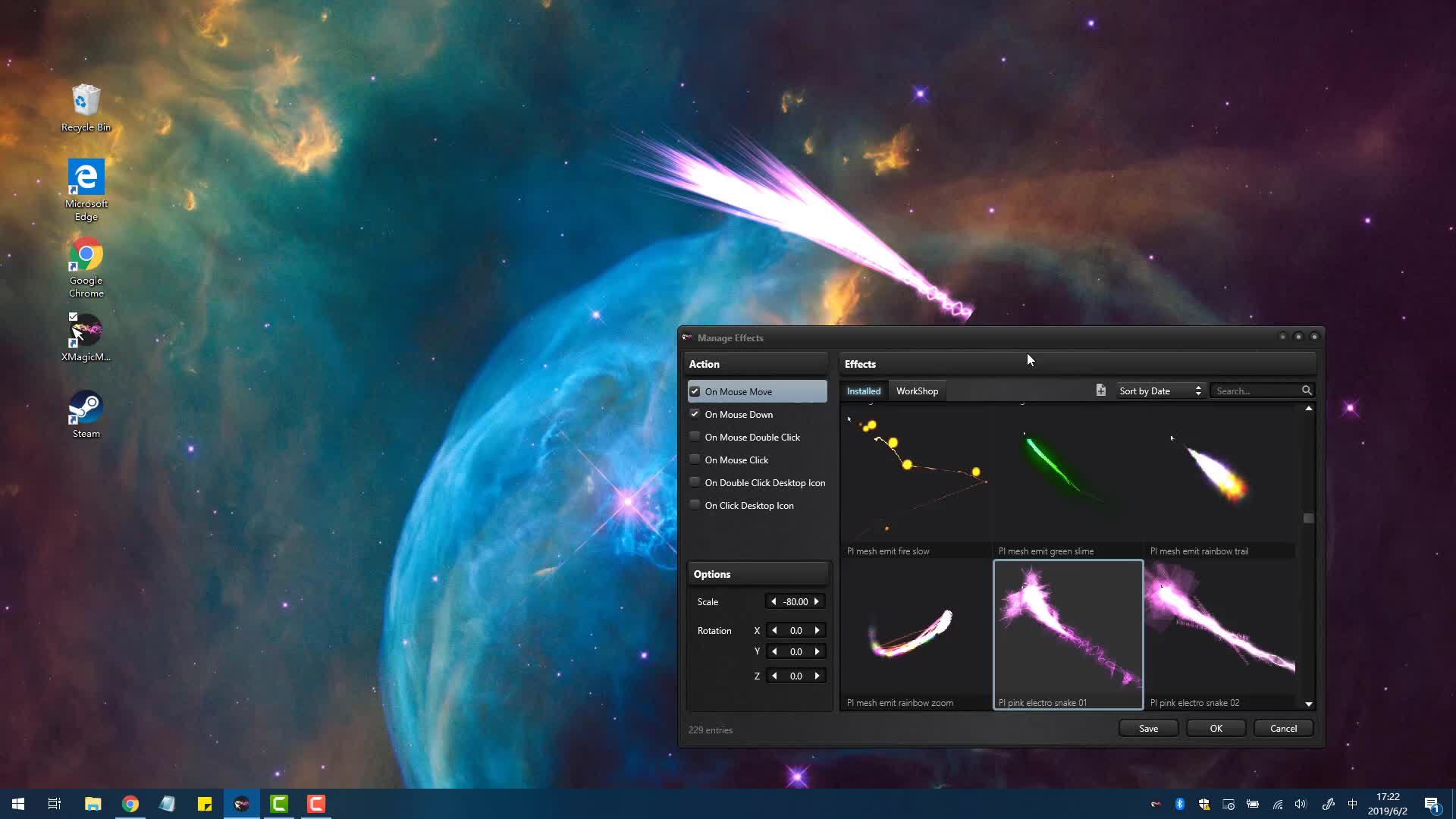The height and width of the screenshot is (819, 1456).
Task: Enable On Mouse Double Click action
Action: 695,437
